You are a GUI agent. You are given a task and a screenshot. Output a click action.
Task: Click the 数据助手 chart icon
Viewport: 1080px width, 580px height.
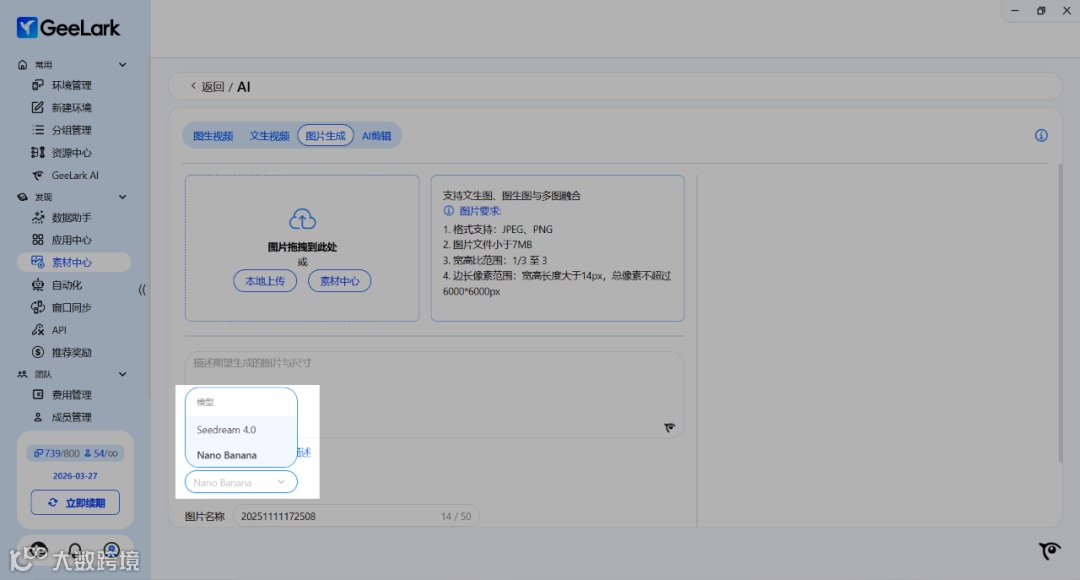pyautogui.click(x=38, y=218)
